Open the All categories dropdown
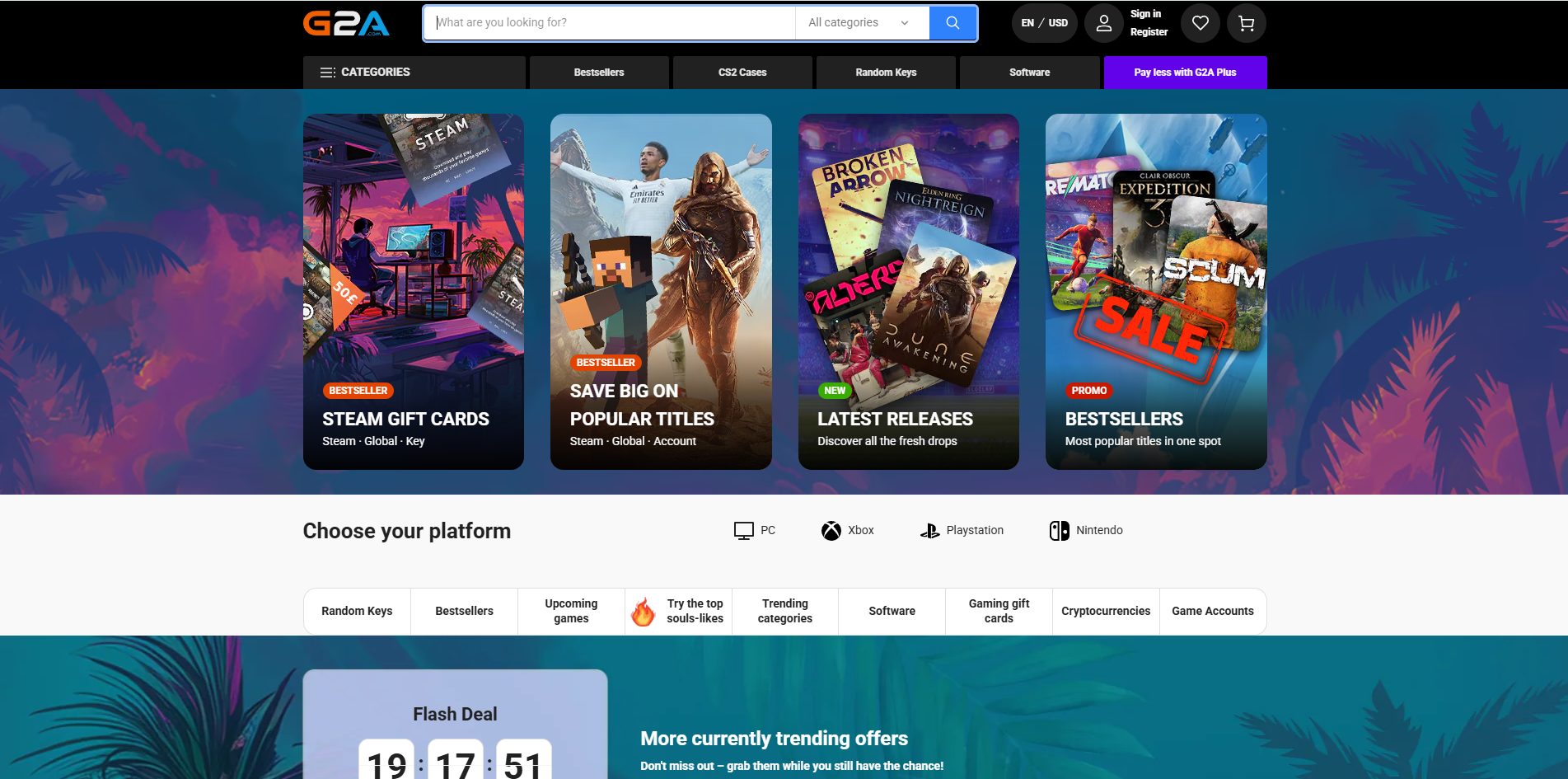The height and width of the screenshot is (779, 1568). coord(857,23)
